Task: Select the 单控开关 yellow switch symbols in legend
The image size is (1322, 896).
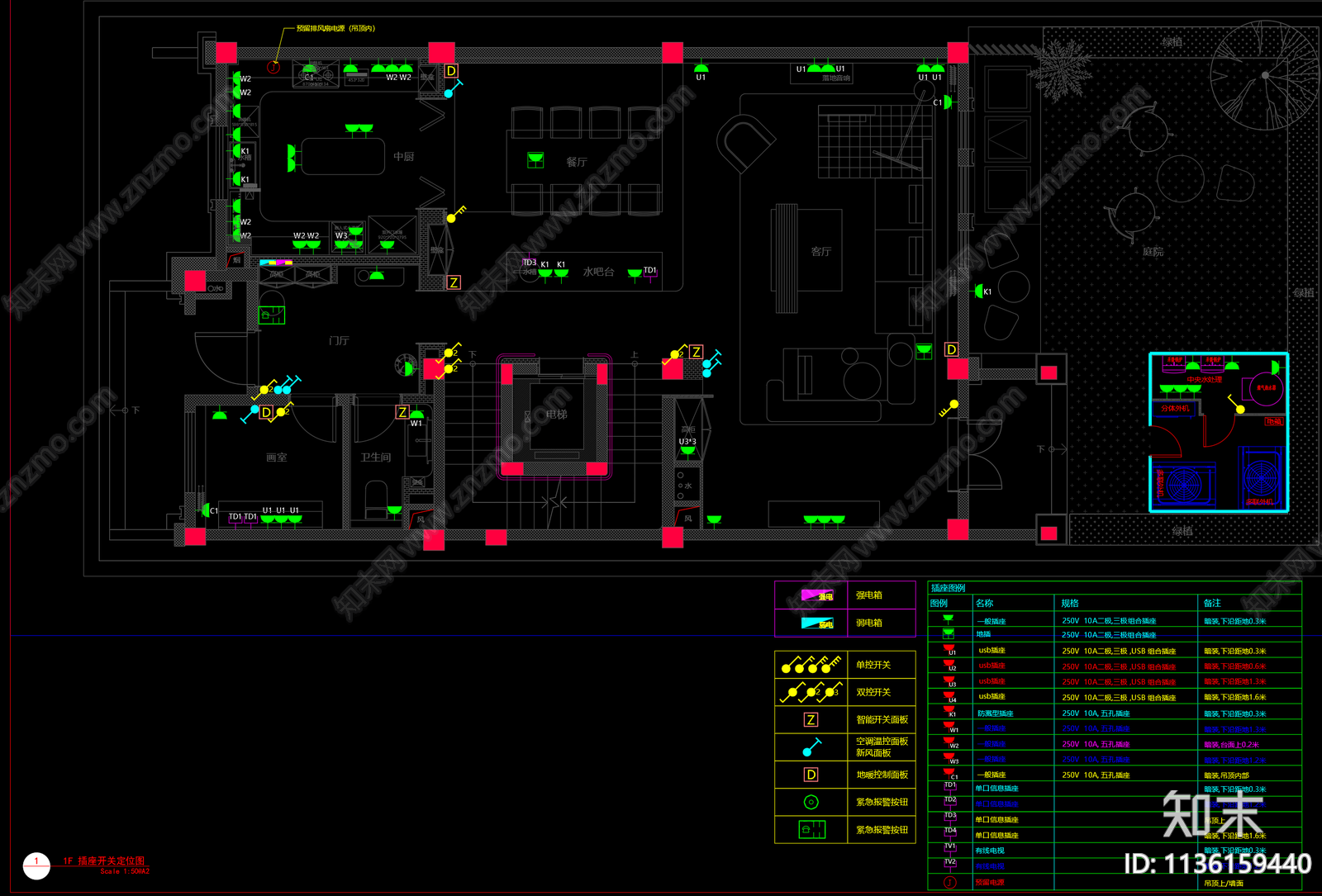Action: (x=811, y=664)
